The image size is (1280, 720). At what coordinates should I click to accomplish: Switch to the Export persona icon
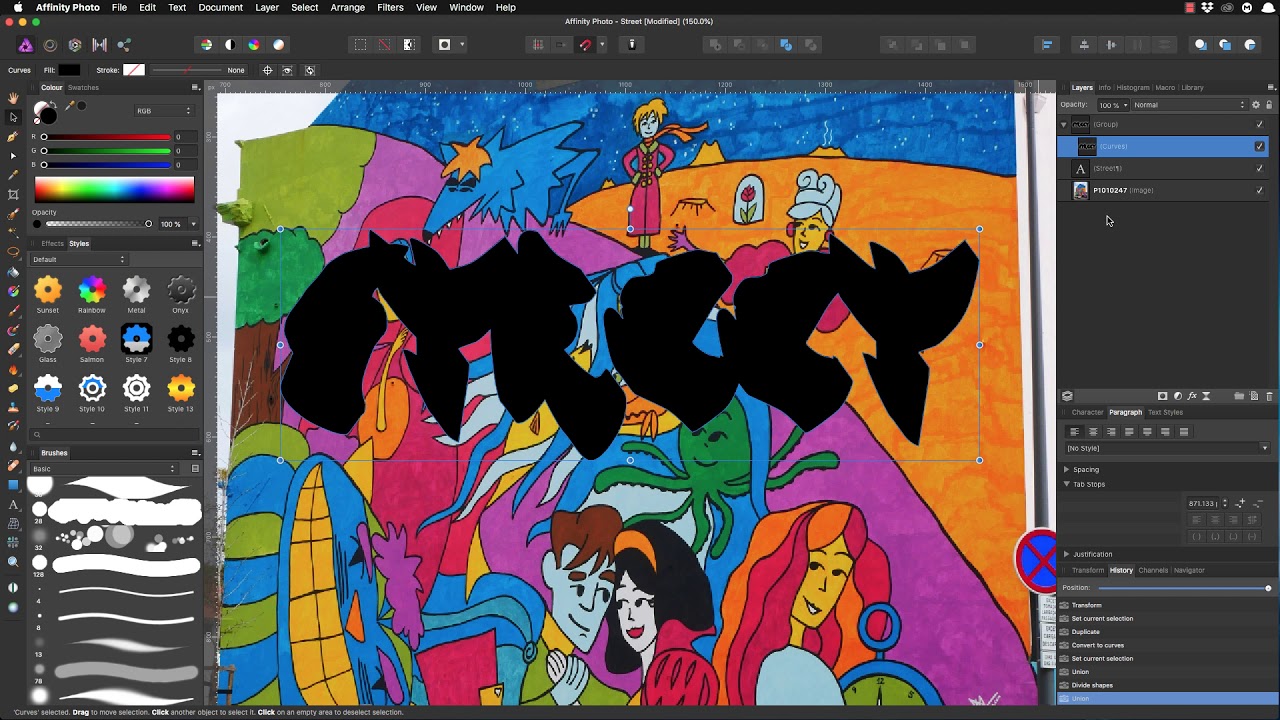point(124,45)
